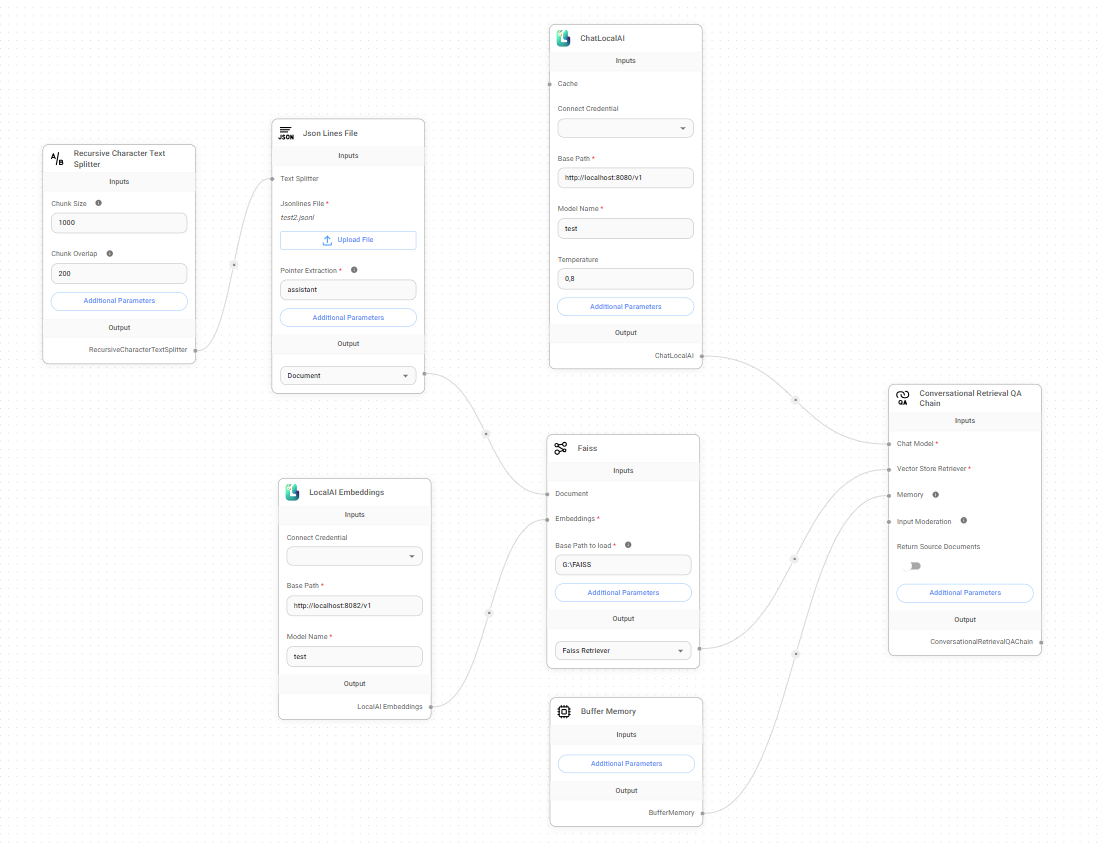The width and height of the screenshot is (1100, 848).
Task: Open Additional Parameters in Conversational Retrieval QA Chain
Action: click(965, 593)
